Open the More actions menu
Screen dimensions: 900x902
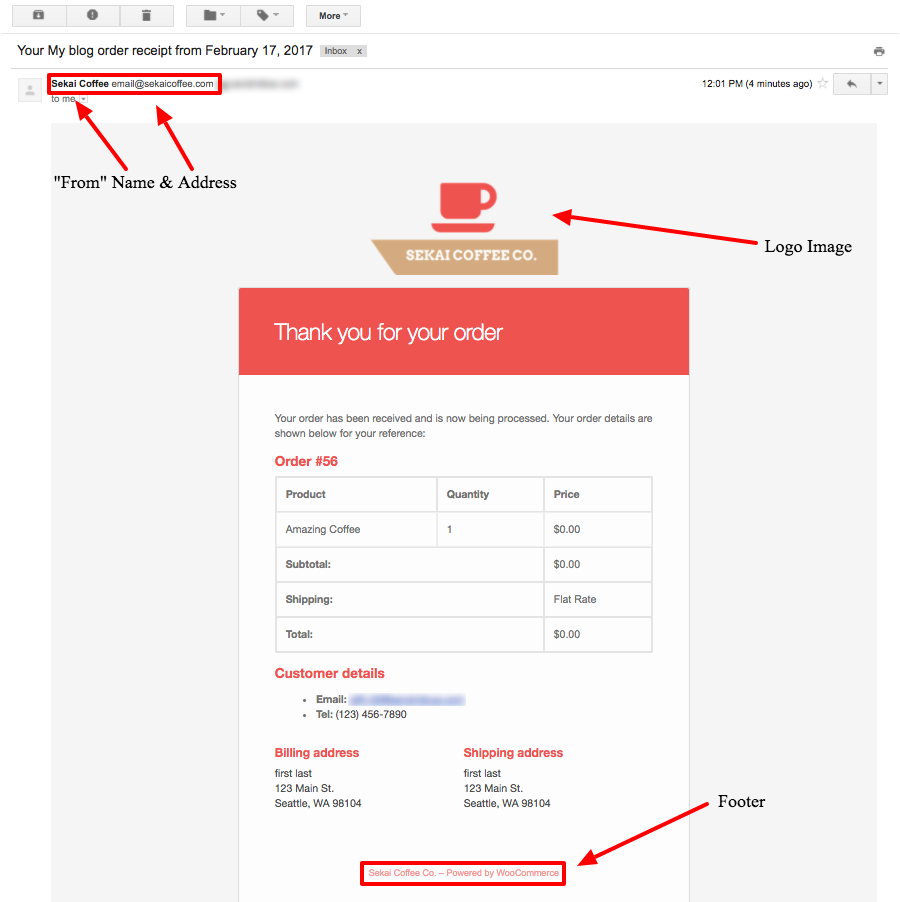(334, 16)
